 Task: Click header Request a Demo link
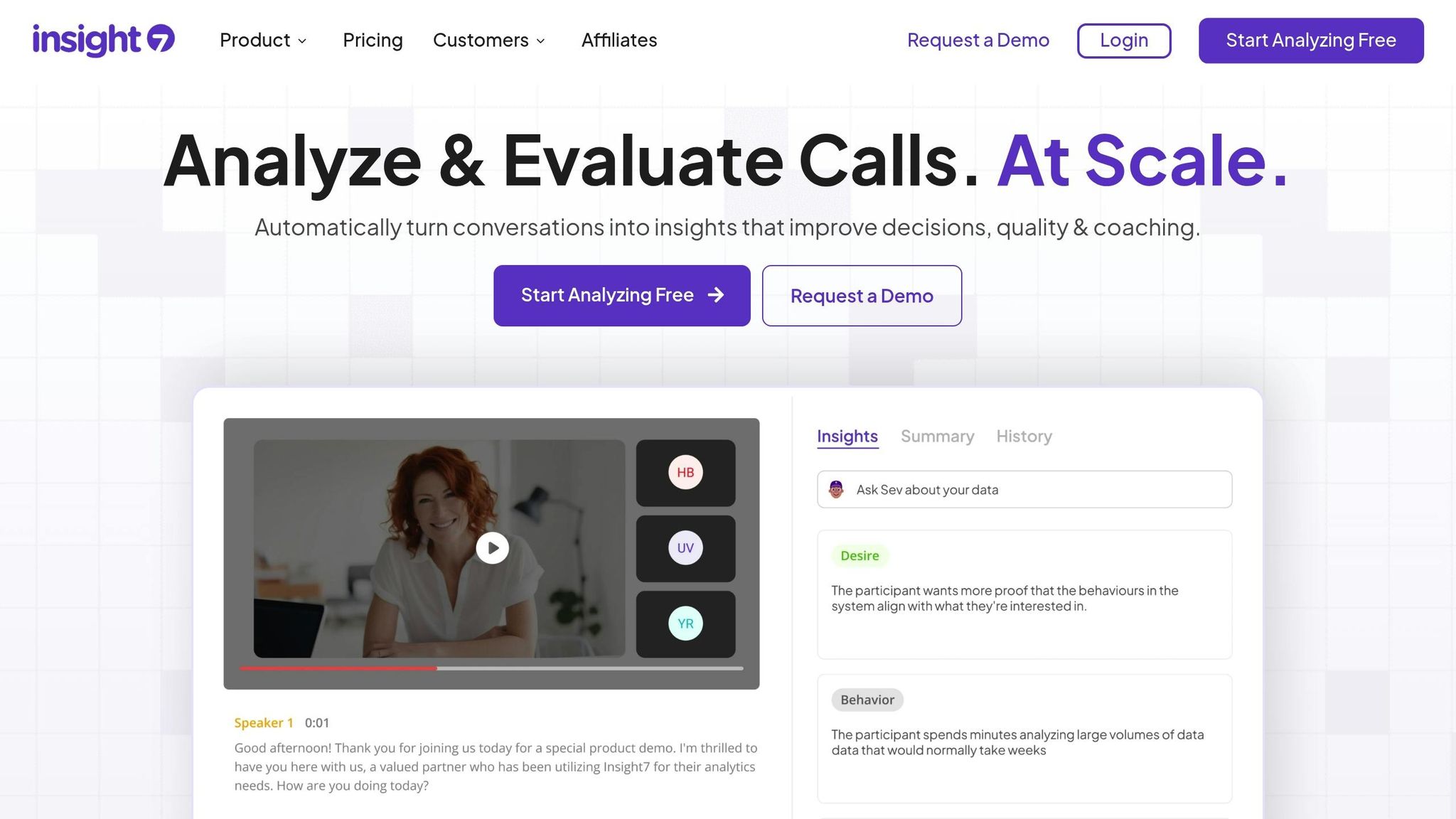pyautogui.click(x=978, y=41)
